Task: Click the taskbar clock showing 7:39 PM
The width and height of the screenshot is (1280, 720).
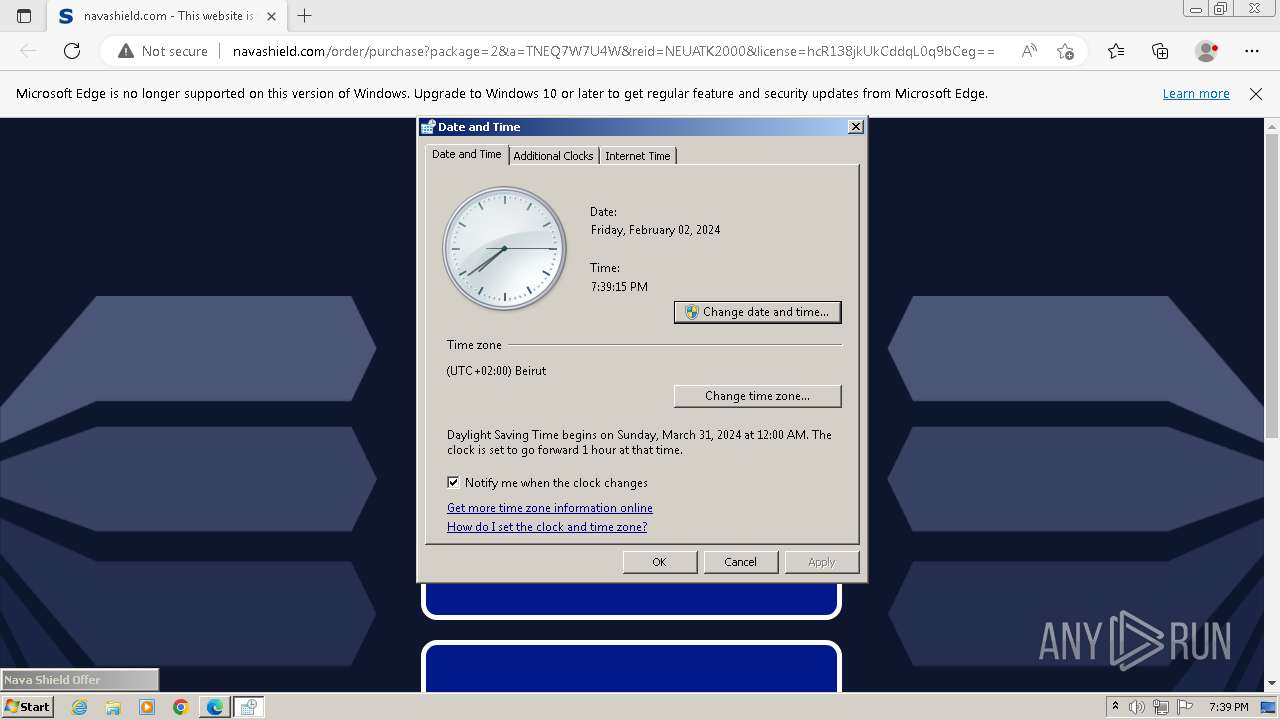Action: pyautogui.click(x=1229, y=707)
